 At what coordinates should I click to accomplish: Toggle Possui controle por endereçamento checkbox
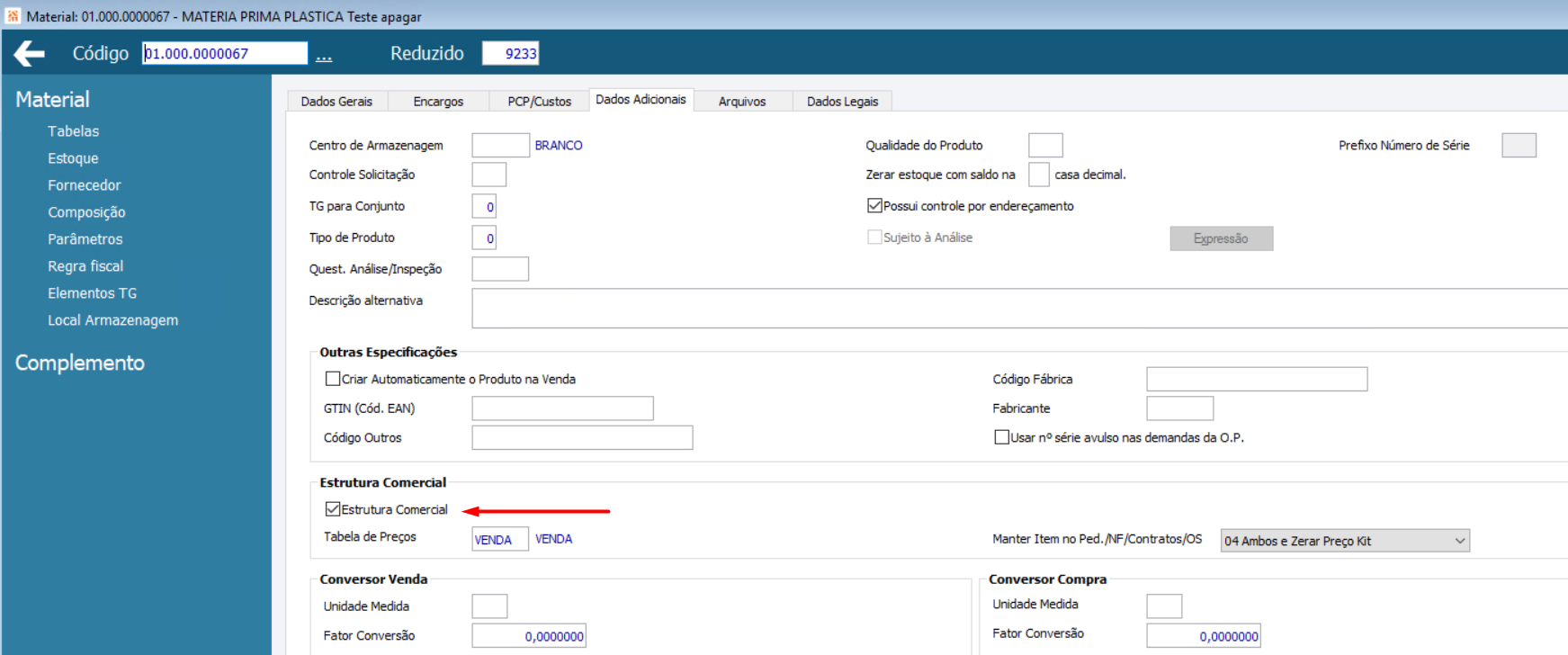click(874, 206)
